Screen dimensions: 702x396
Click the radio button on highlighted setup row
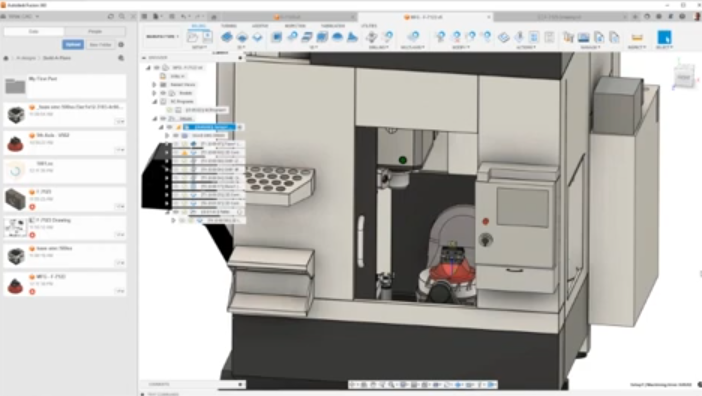point(240,128)
